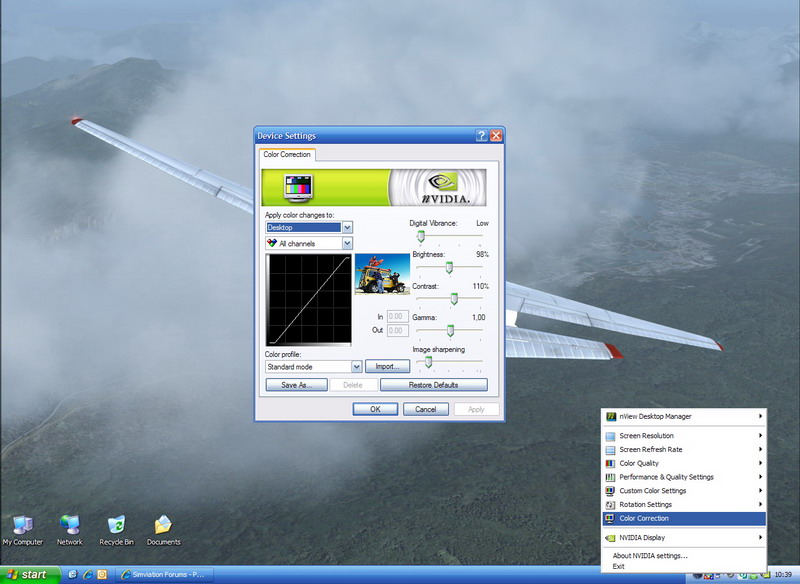Open the Standard mode color profile dropdown

(356, 367)
